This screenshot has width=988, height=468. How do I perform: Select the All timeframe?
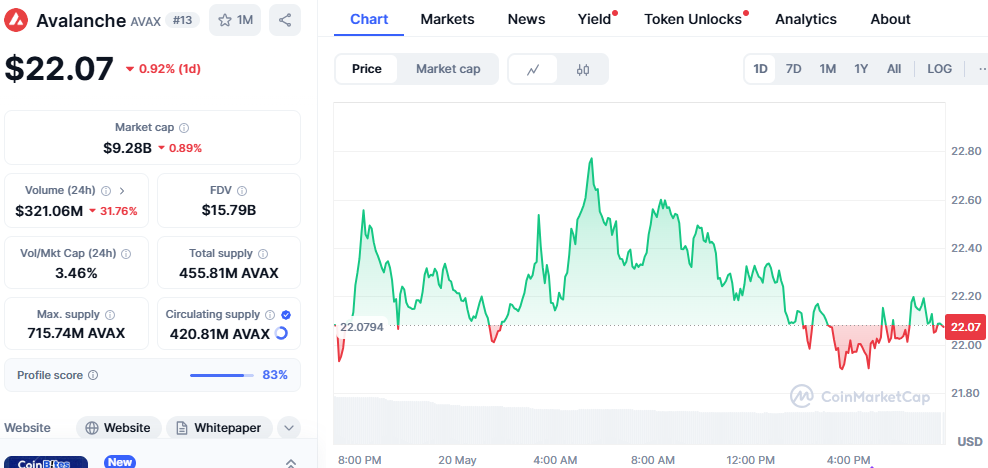point(894,69)
